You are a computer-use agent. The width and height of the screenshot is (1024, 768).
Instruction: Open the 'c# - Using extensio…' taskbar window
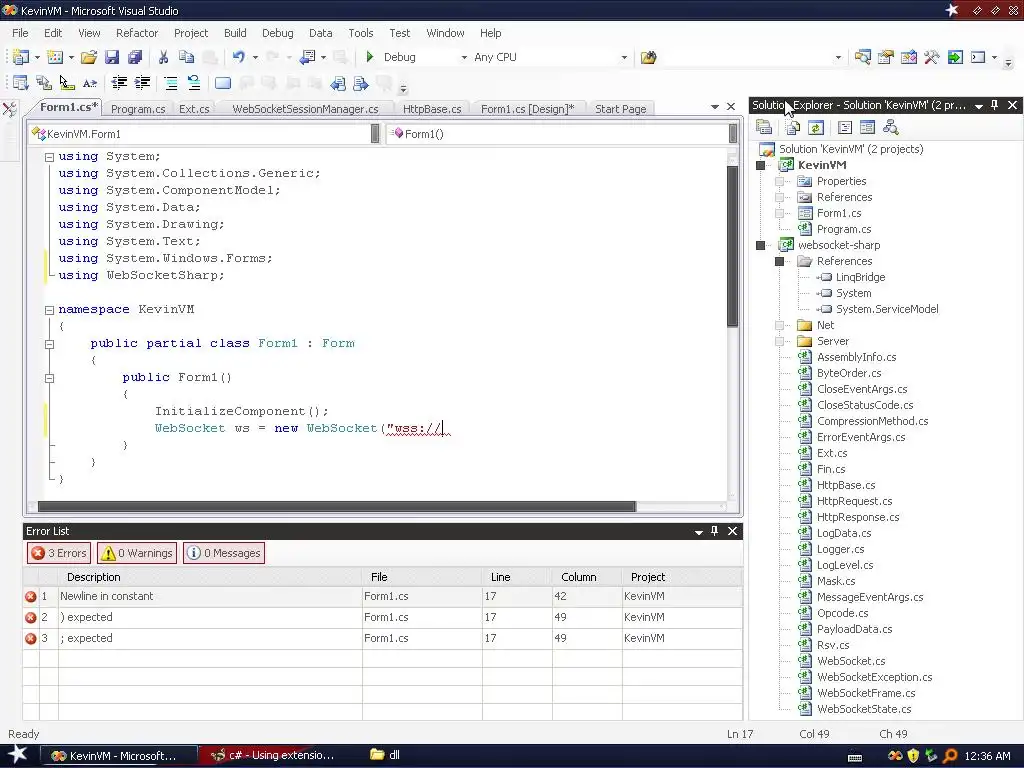(x=272, y=756)
